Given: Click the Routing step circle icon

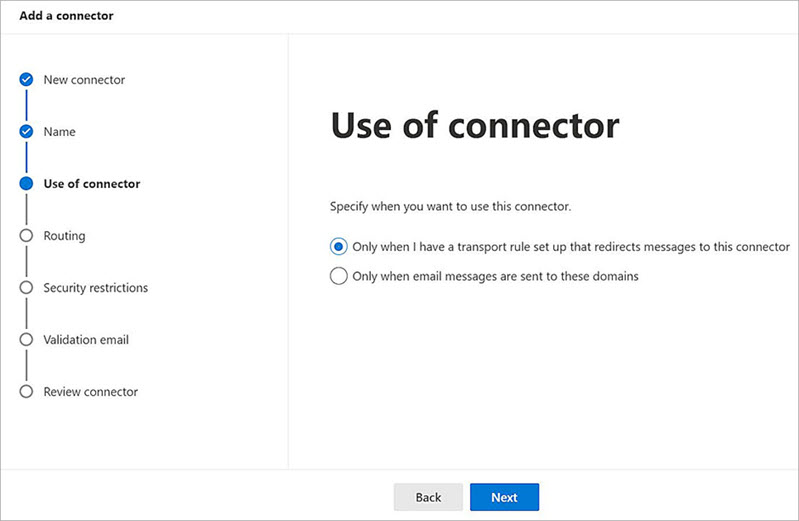Looking at the screenshot, I should point(26,236).
